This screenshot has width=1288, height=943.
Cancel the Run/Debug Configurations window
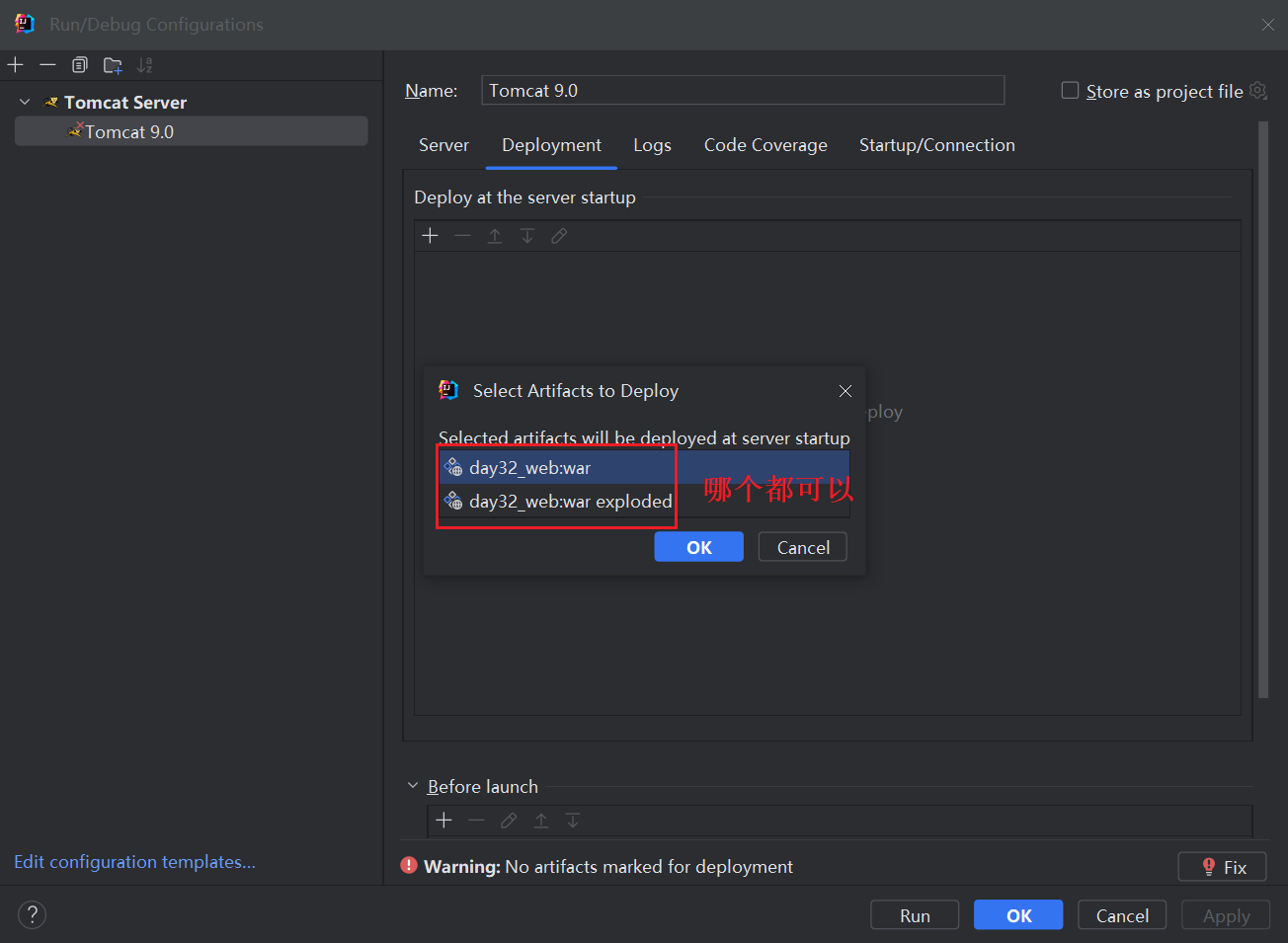[x=1122, y=915]
